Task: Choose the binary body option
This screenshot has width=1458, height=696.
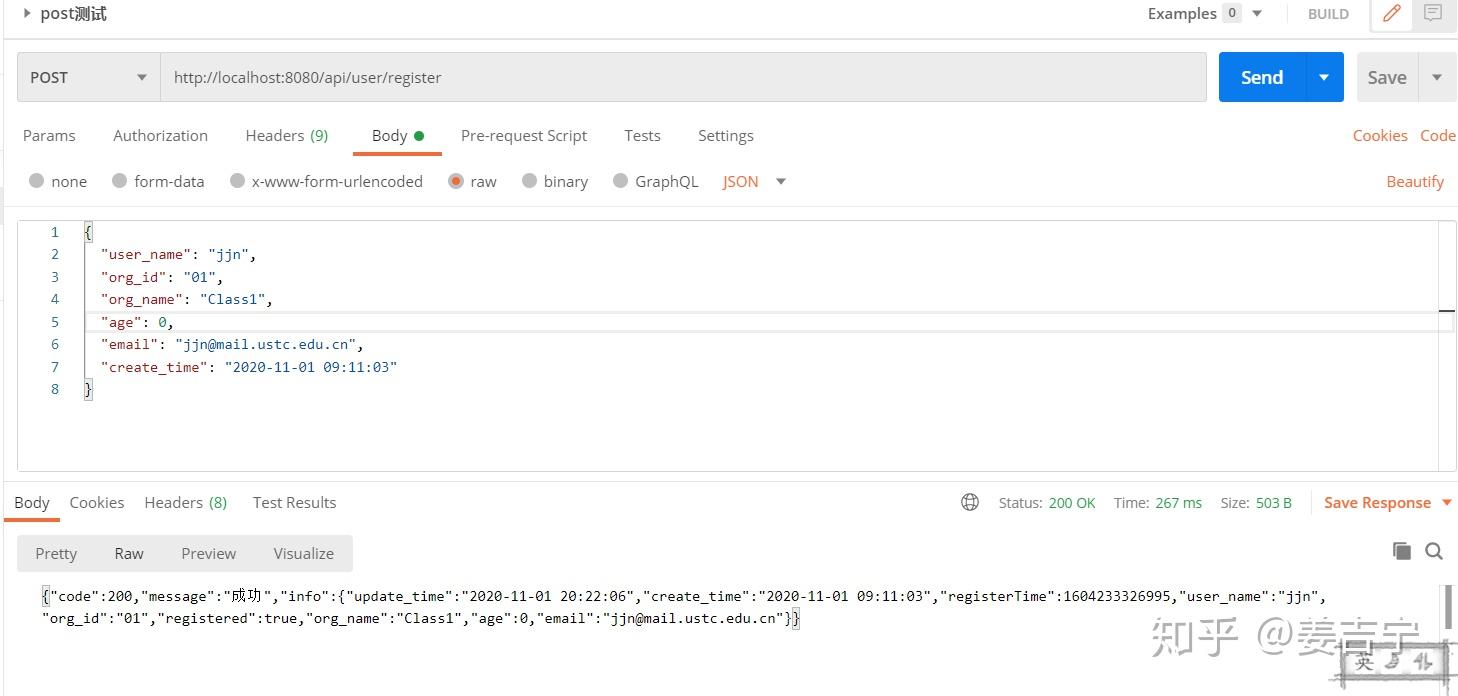Action: click(530, 181)
